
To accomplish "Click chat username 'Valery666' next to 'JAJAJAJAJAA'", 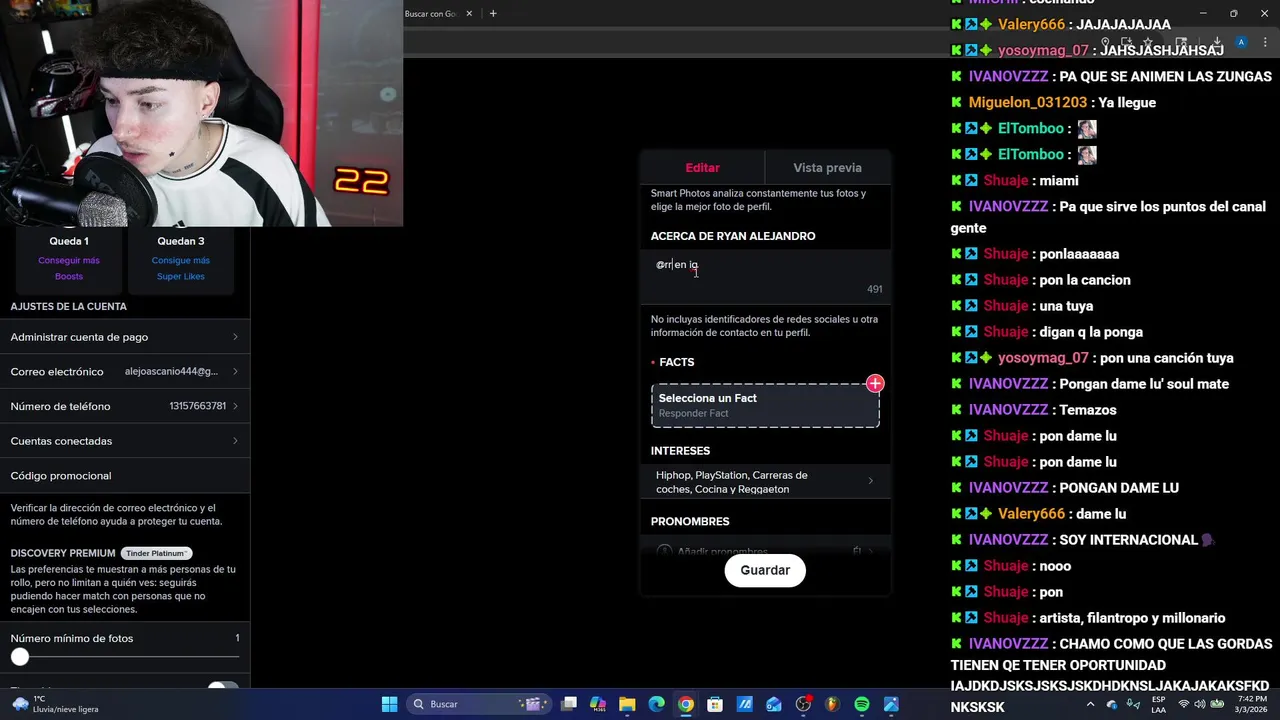I will tap(1031, 25).
